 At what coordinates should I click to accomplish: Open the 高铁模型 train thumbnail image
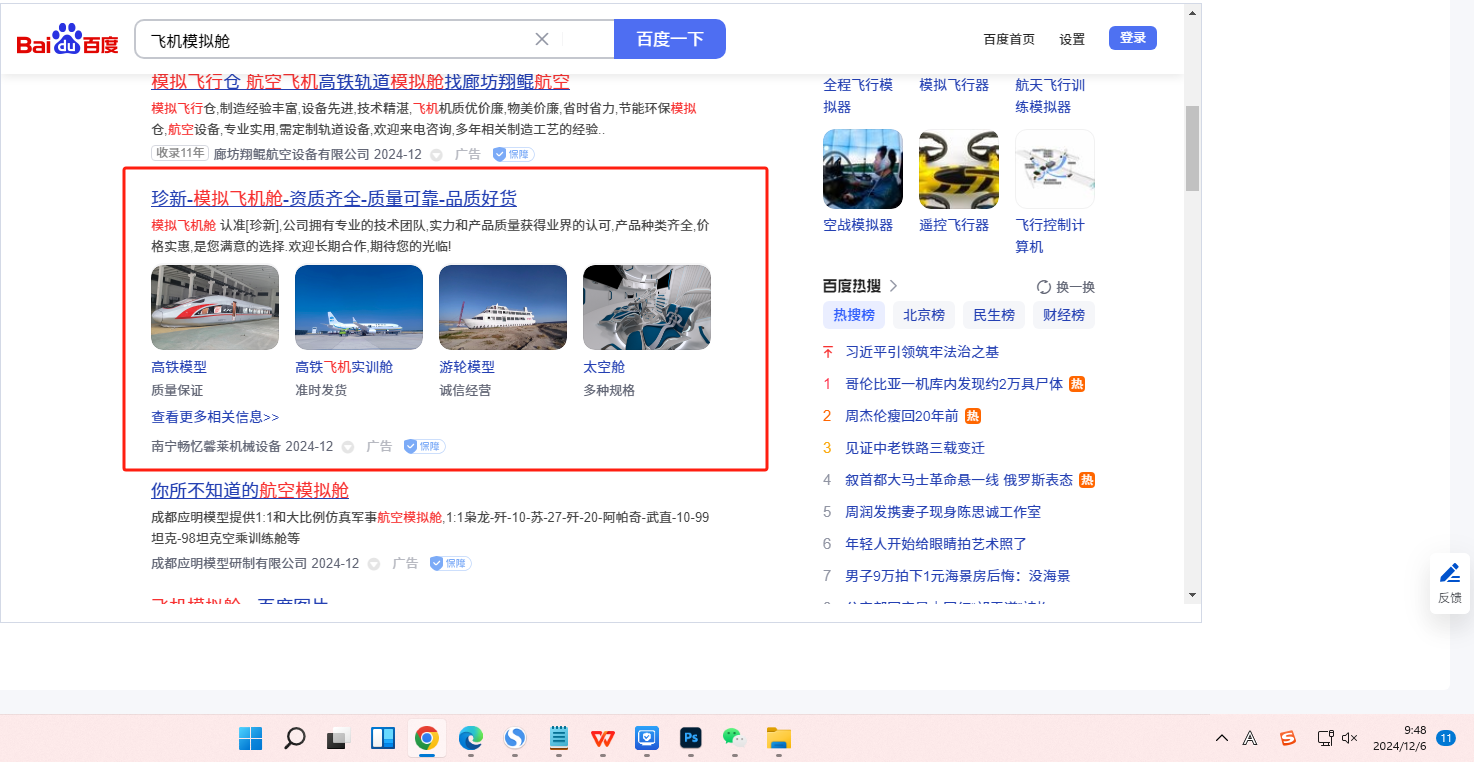[x=215, y=307]
